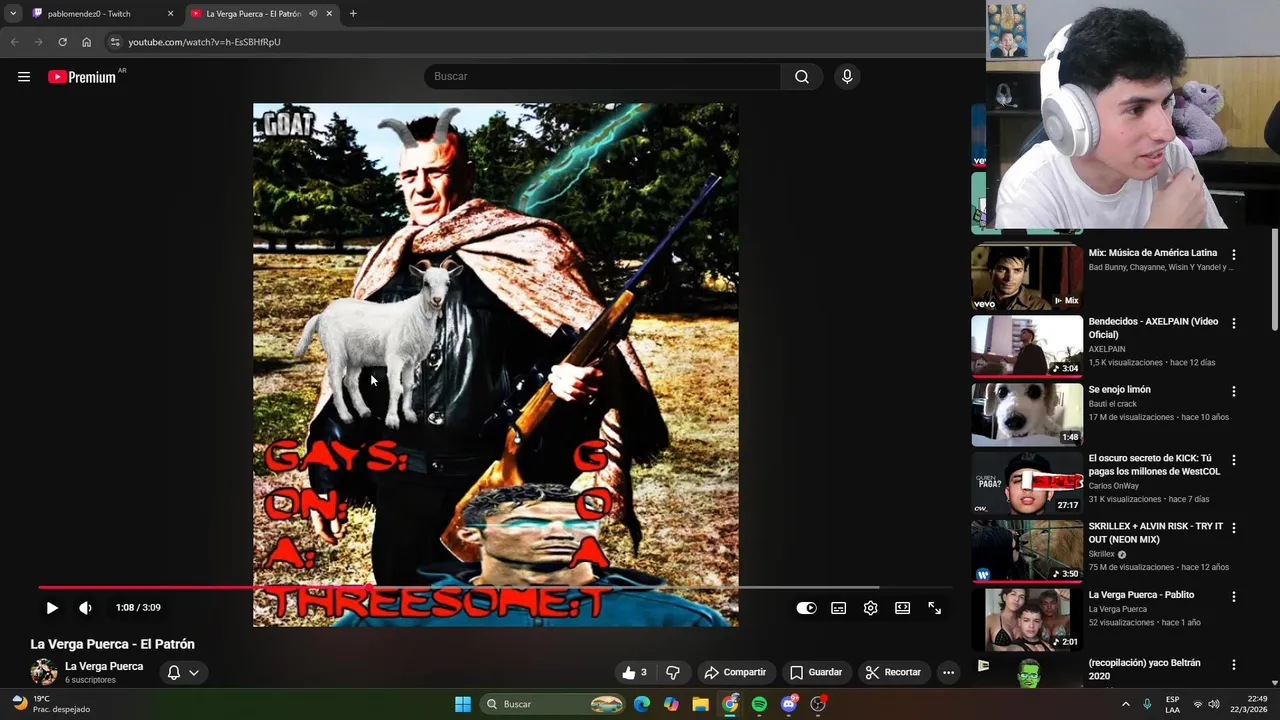Open options for La Verga Puerca - Pablito
Image resolution: width=1280 pixels, height=720 pixels.
[1234, 597]
